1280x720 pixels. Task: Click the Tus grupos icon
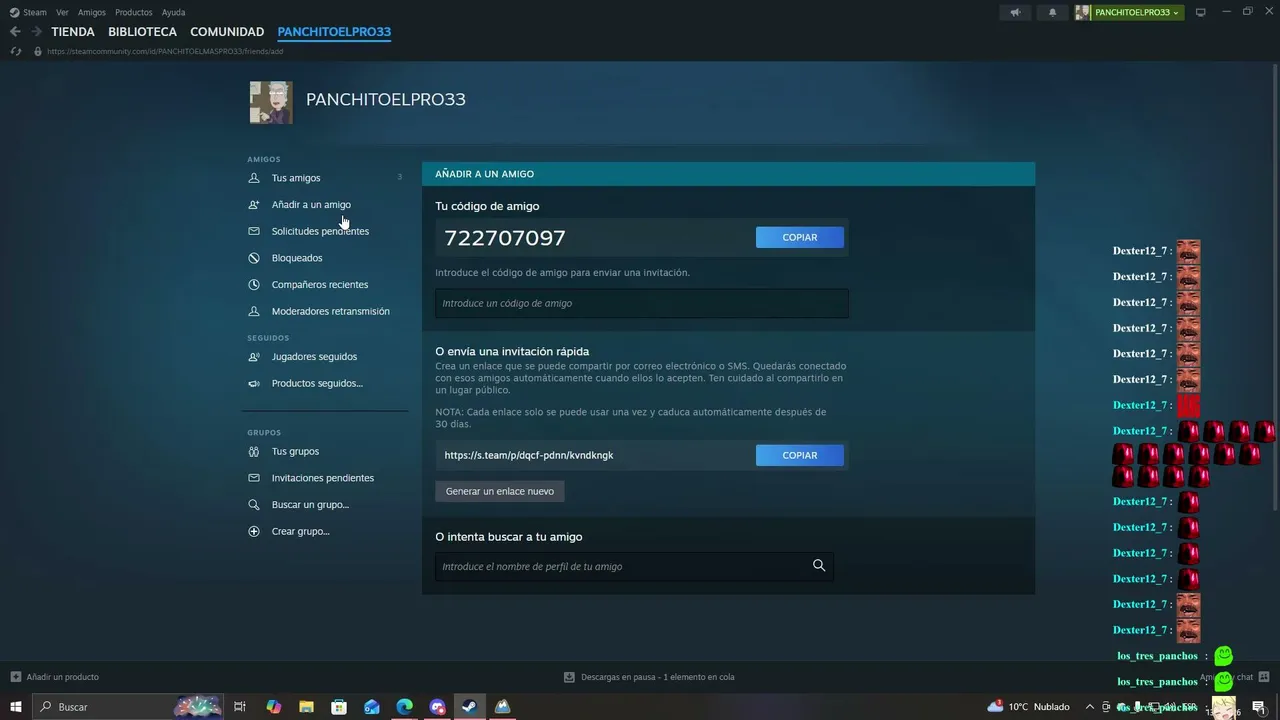coord(254,451)
